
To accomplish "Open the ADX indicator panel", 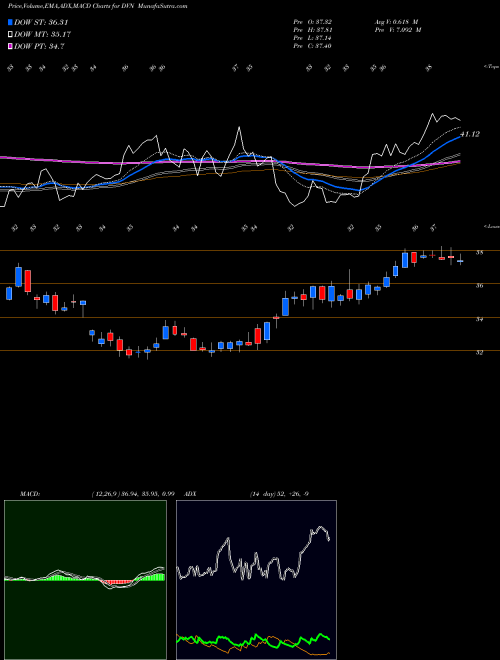I will [x=256, y=580].
